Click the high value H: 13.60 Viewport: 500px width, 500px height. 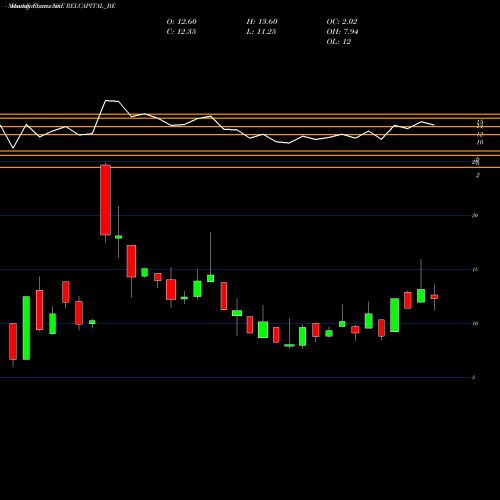pyautogui.click(x=262, y=22)
